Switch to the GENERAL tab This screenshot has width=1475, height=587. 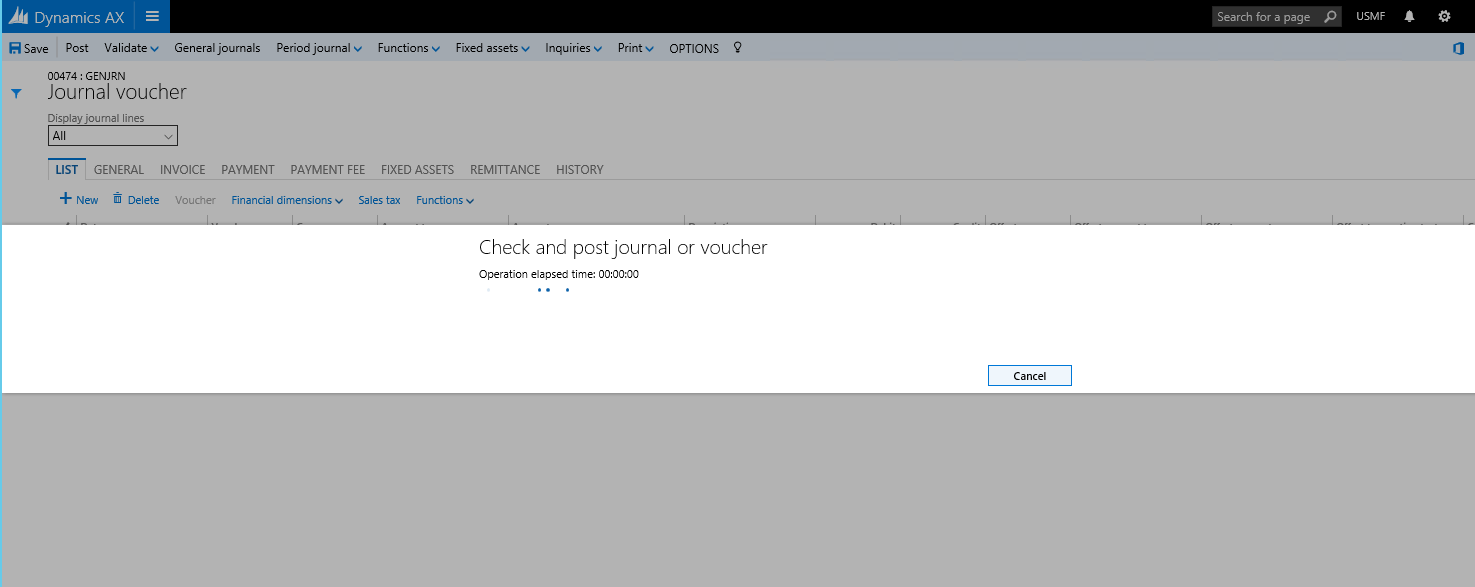[x=119, y=170]
